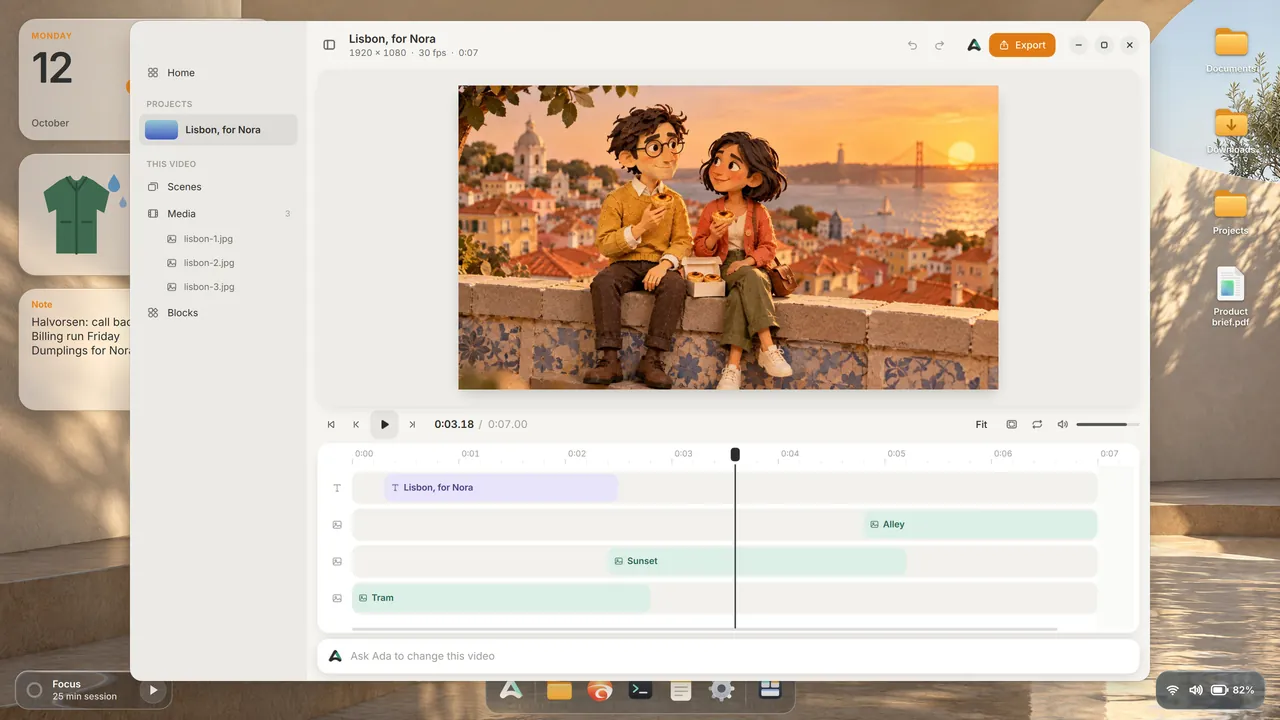
Task: Select the Sunset clip
Action: tap(757, 561)
